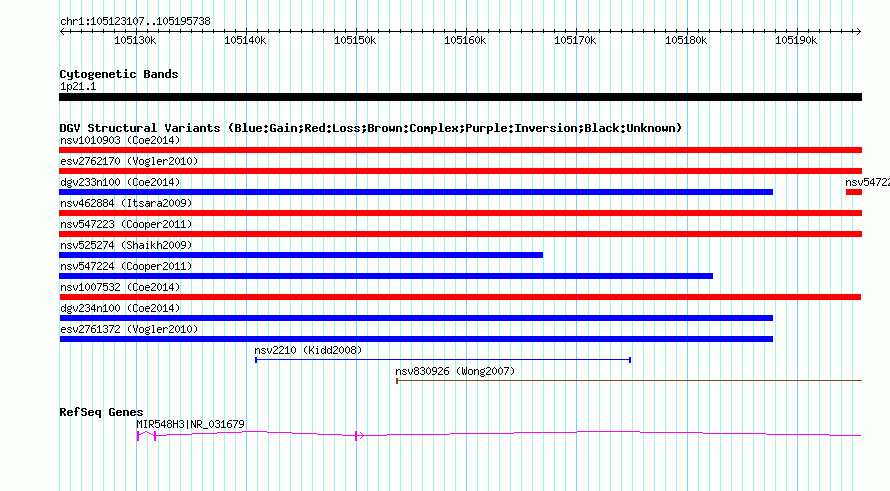Screen dimensions: 890x491
Task: Click the first MIR548H3 exon marker
Action: [x=137, y=436]
